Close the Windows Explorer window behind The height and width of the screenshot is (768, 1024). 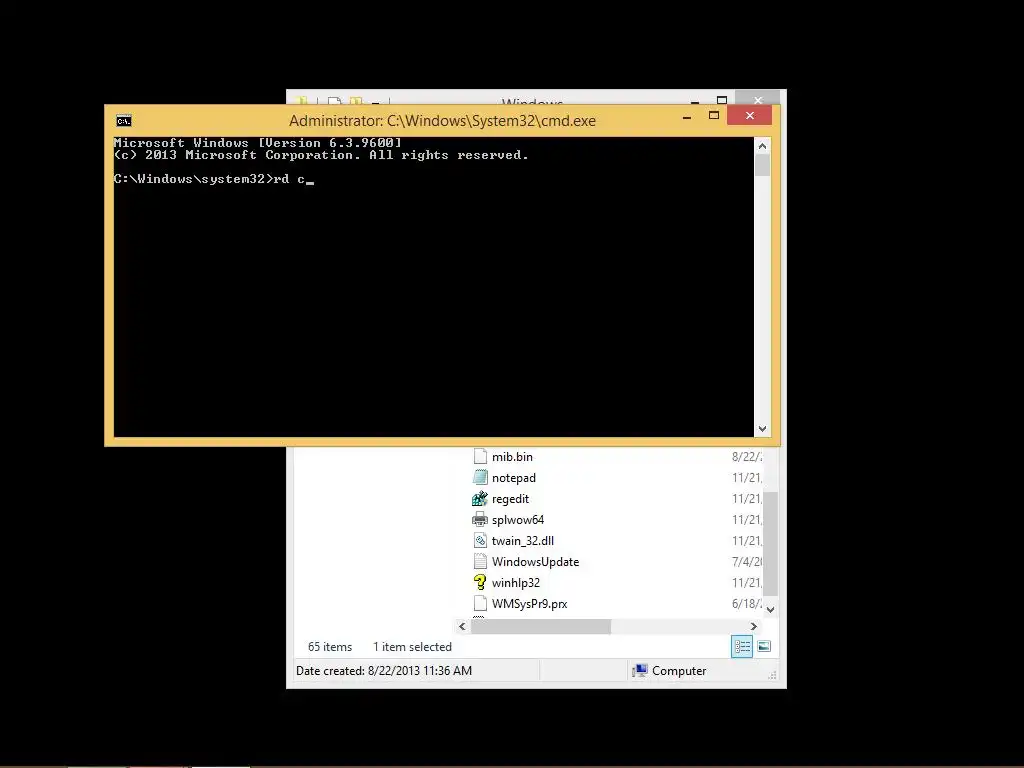758,99
